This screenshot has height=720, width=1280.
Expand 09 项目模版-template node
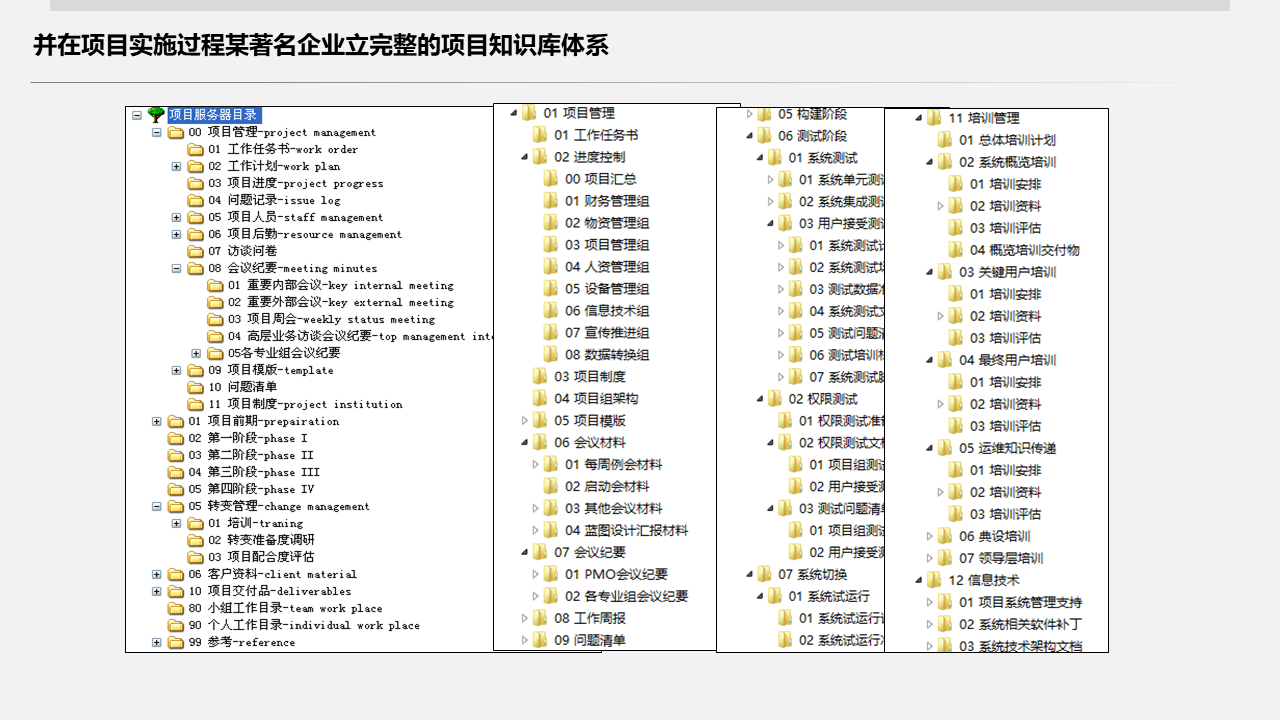click(x=176, y=370)
